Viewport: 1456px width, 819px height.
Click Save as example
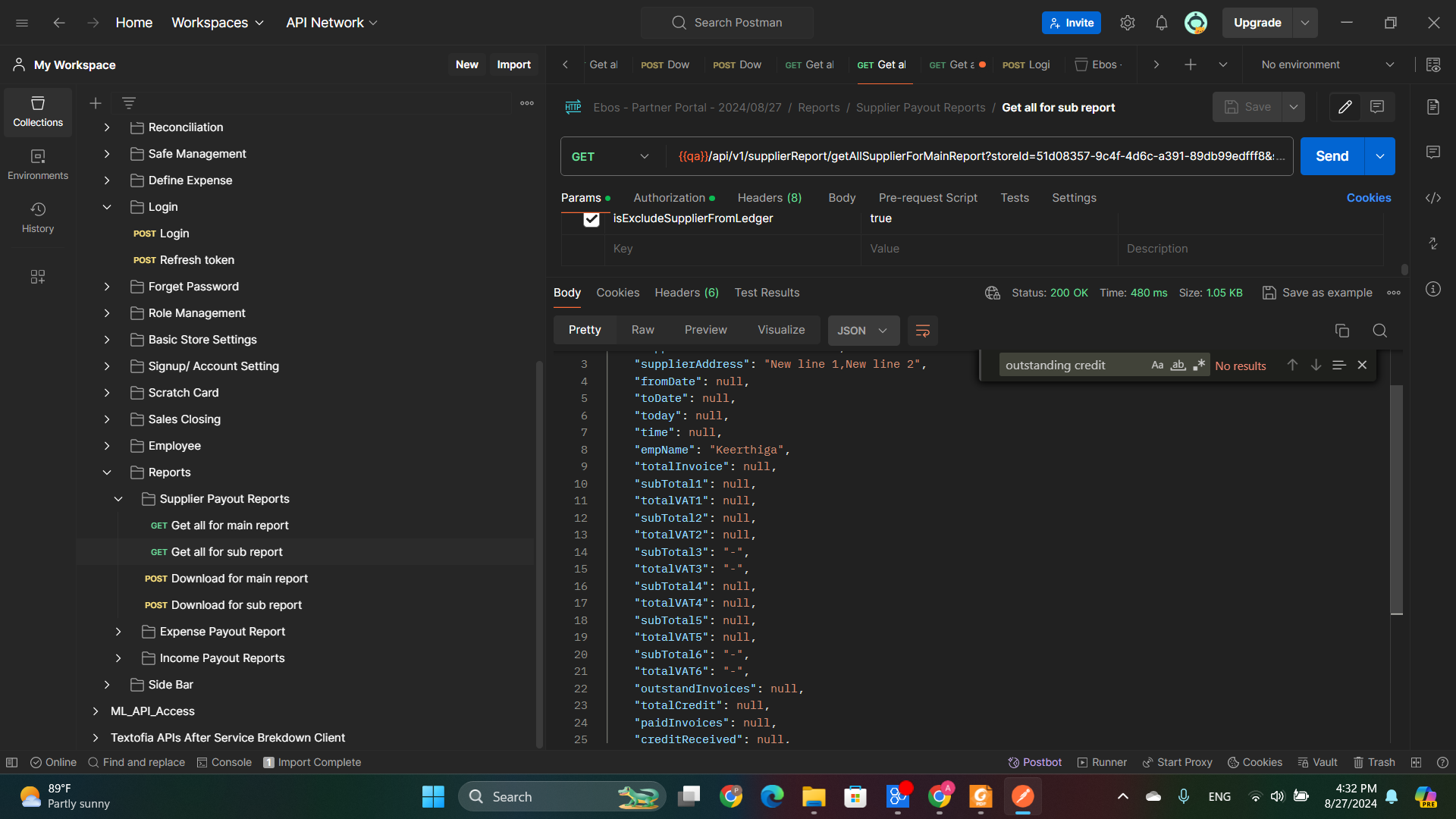1317,293
